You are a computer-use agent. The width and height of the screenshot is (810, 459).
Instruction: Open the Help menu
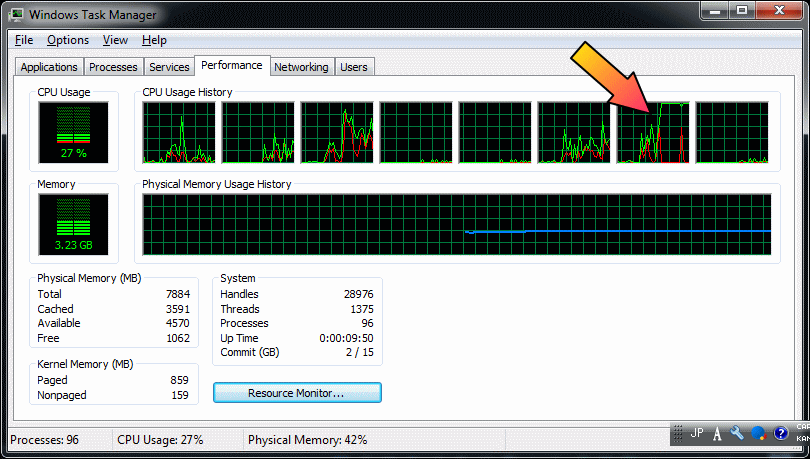coord(154,40)
